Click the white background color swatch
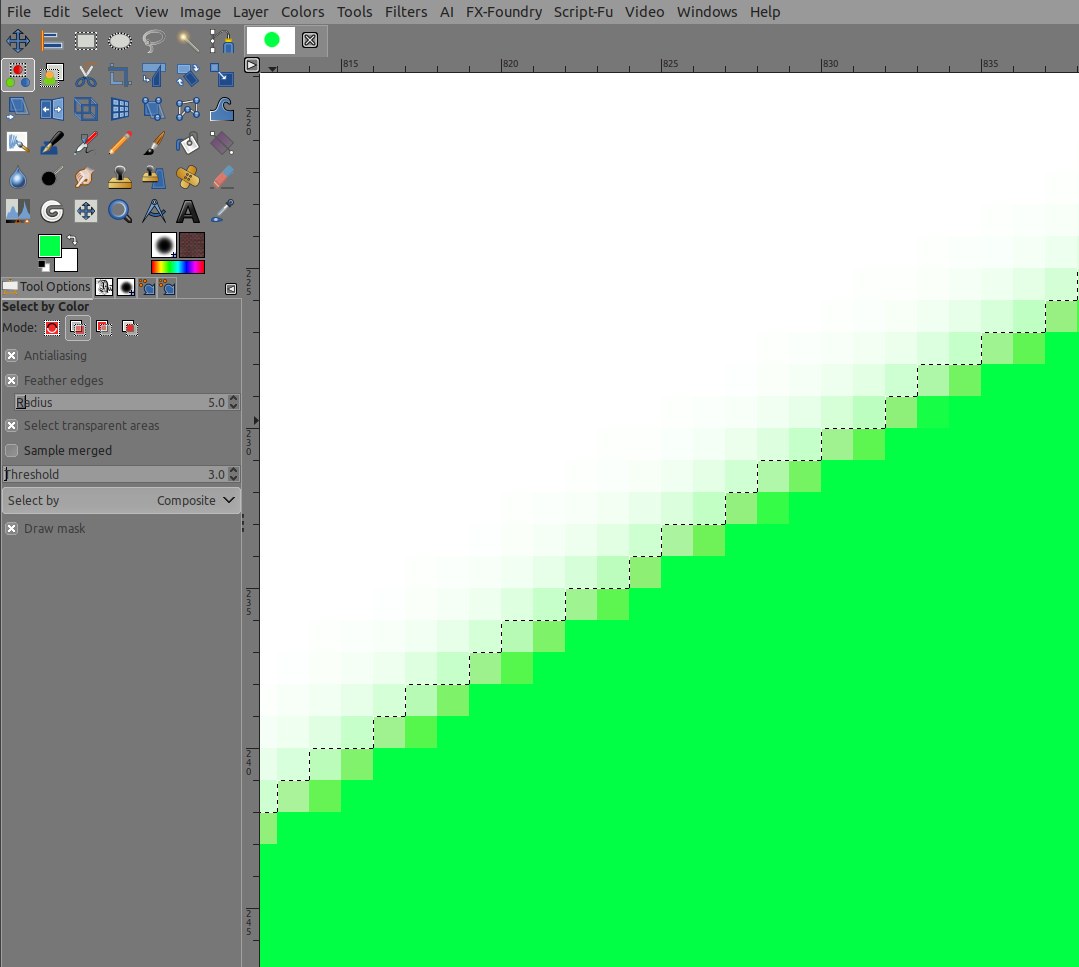The width and height of the screenshot is (1079, 967). coord(68,262)
